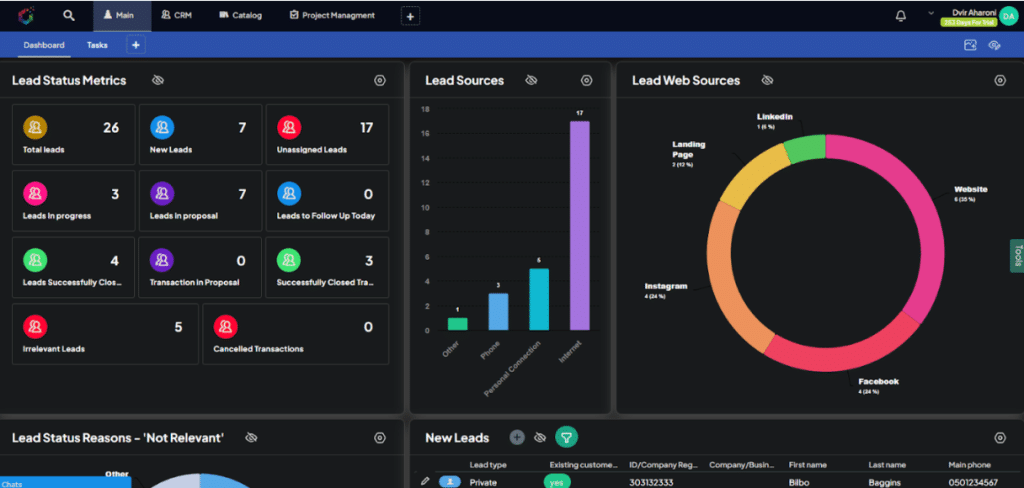Hide the Lead Status Reasons widget

[x=251, y=438]
